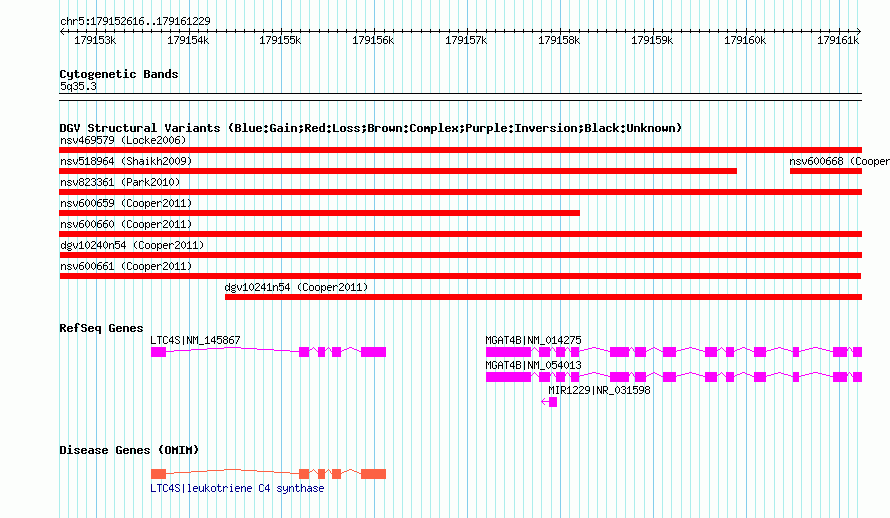Click the 179157k ruler tick label
Image resolution: width=890 pixels, height=518 pixels.
click(466, 40)
